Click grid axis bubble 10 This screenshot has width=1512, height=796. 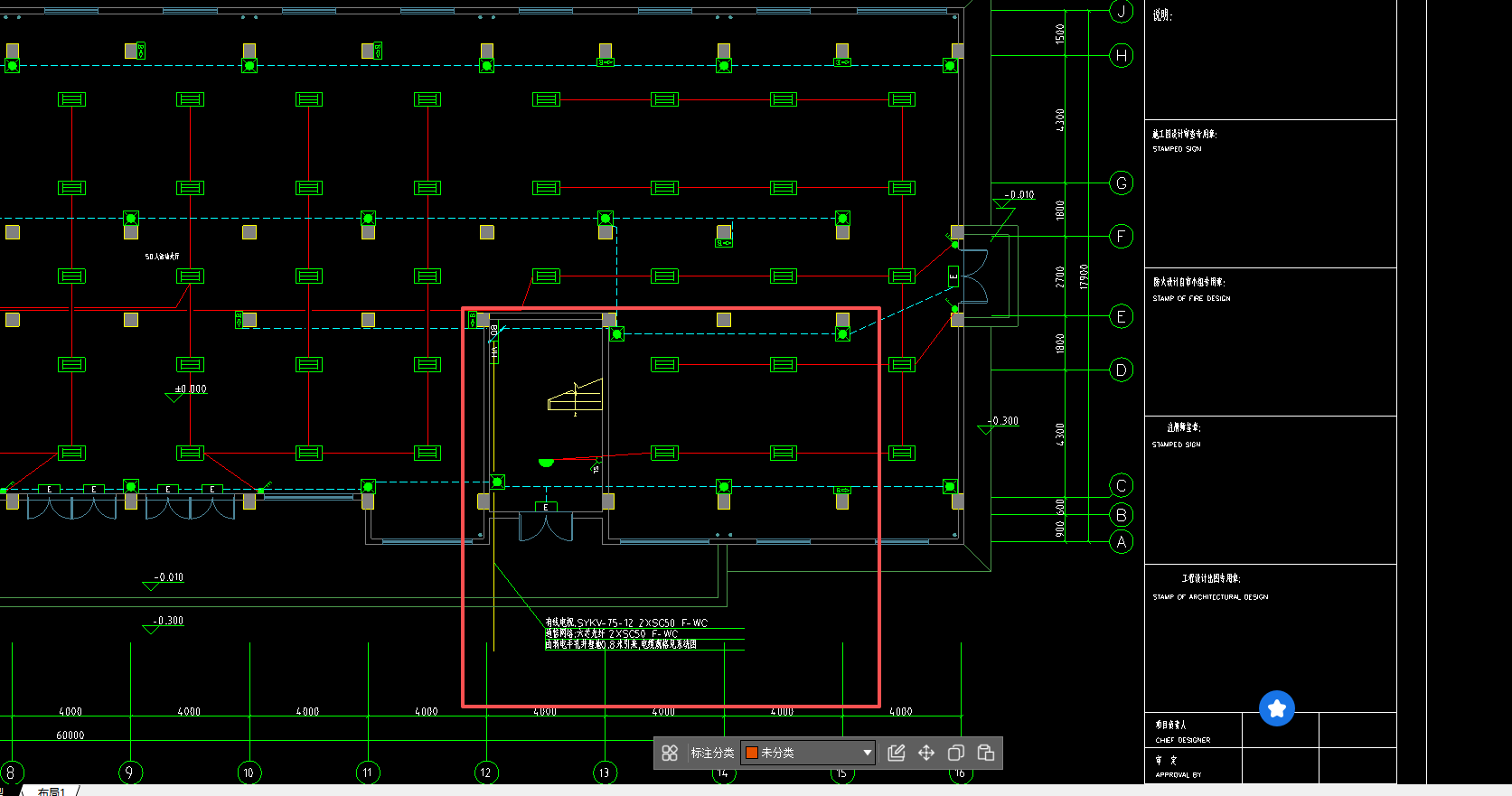coord(249,773)
